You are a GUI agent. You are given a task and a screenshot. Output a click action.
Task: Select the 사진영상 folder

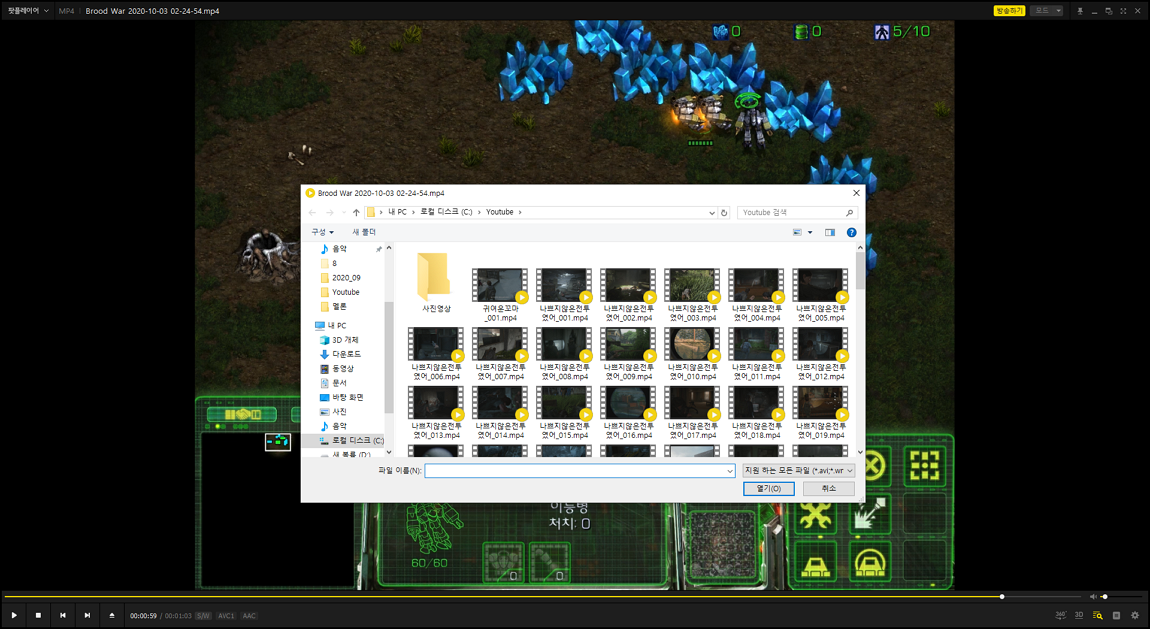pos(436,282)
